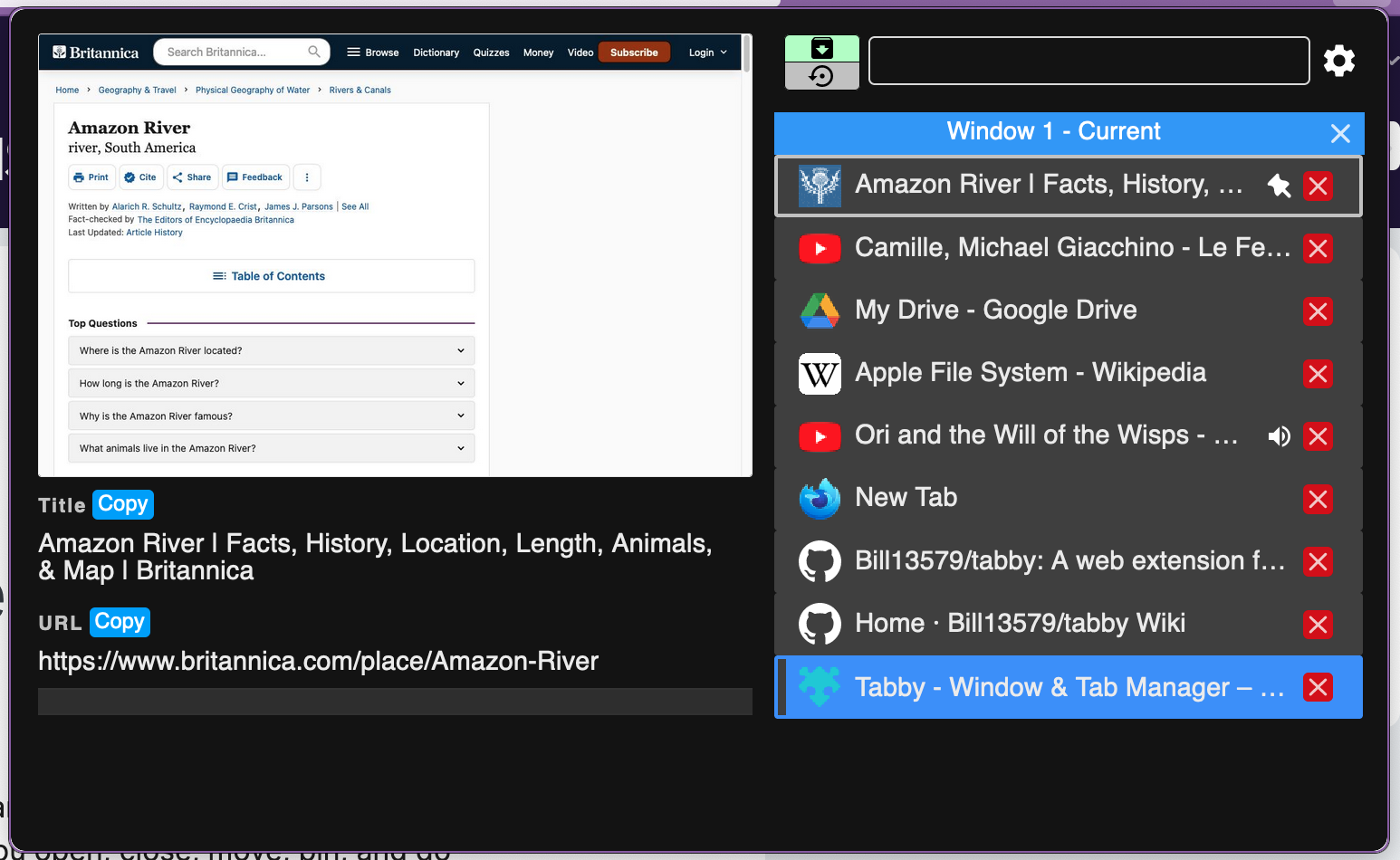Open Tabby settings gear
The width and height of the screenshot is (1400, 860).
coord(1339,61)
